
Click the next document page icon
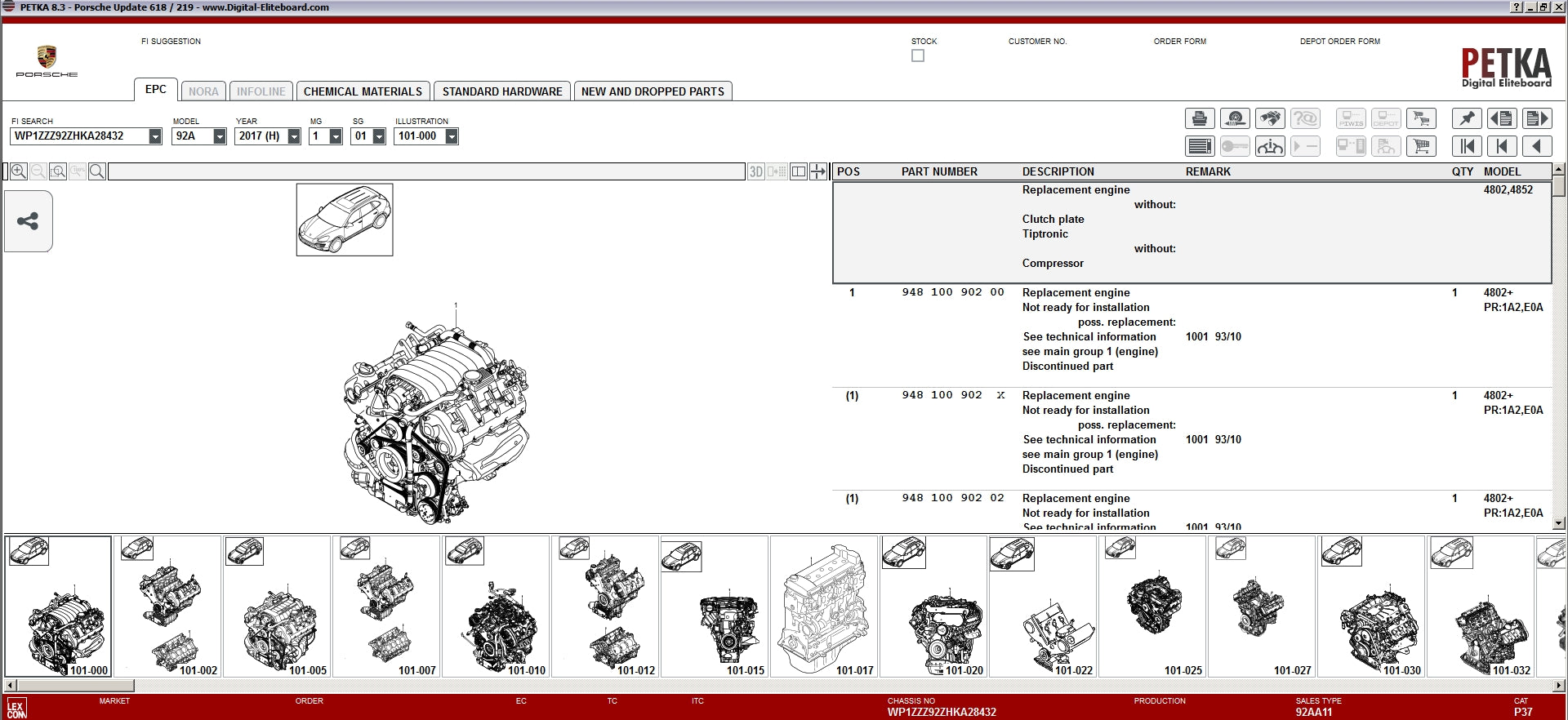[1537, 119]
